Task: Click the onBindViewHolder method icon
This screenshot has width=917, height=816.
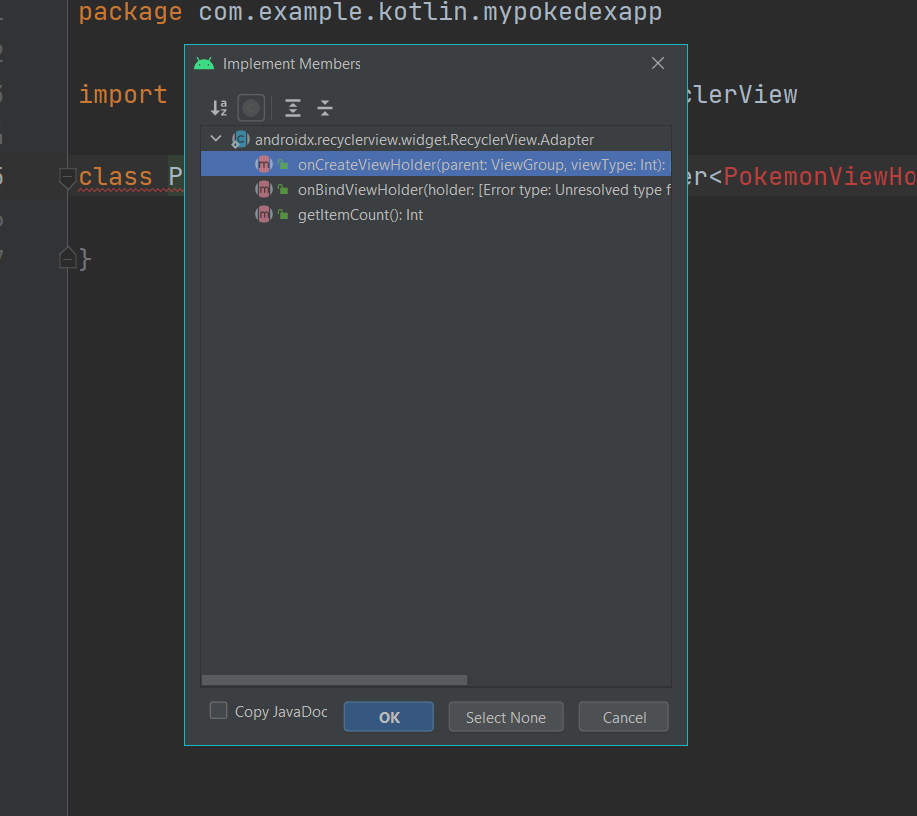Action: pos(264,190)
